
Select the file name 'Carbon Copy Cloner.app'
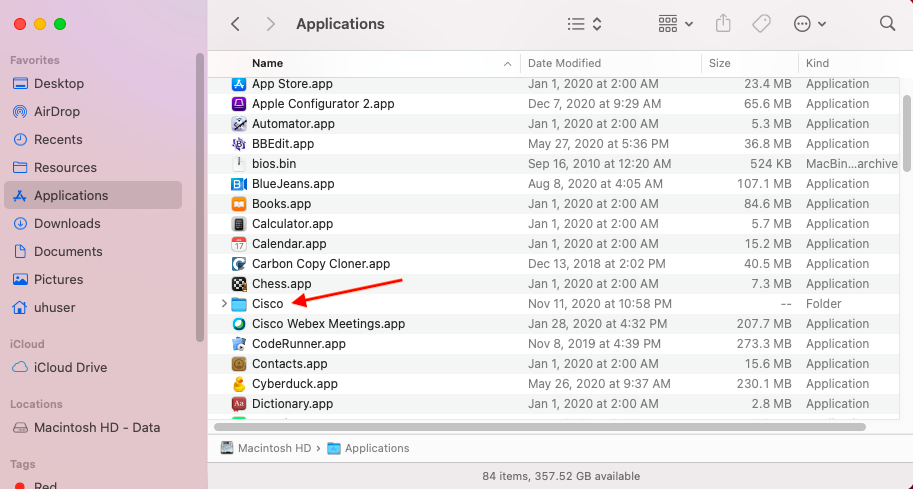tap(321, 264)
